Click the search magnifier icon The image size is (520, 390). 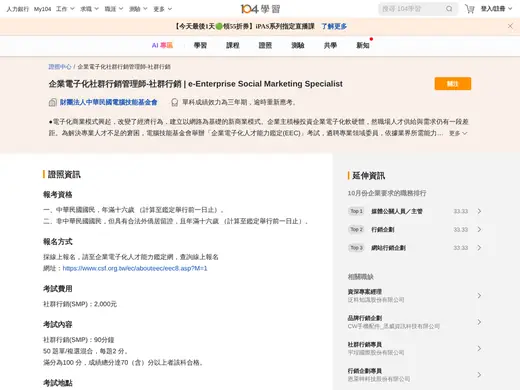[x=449, y=9]
